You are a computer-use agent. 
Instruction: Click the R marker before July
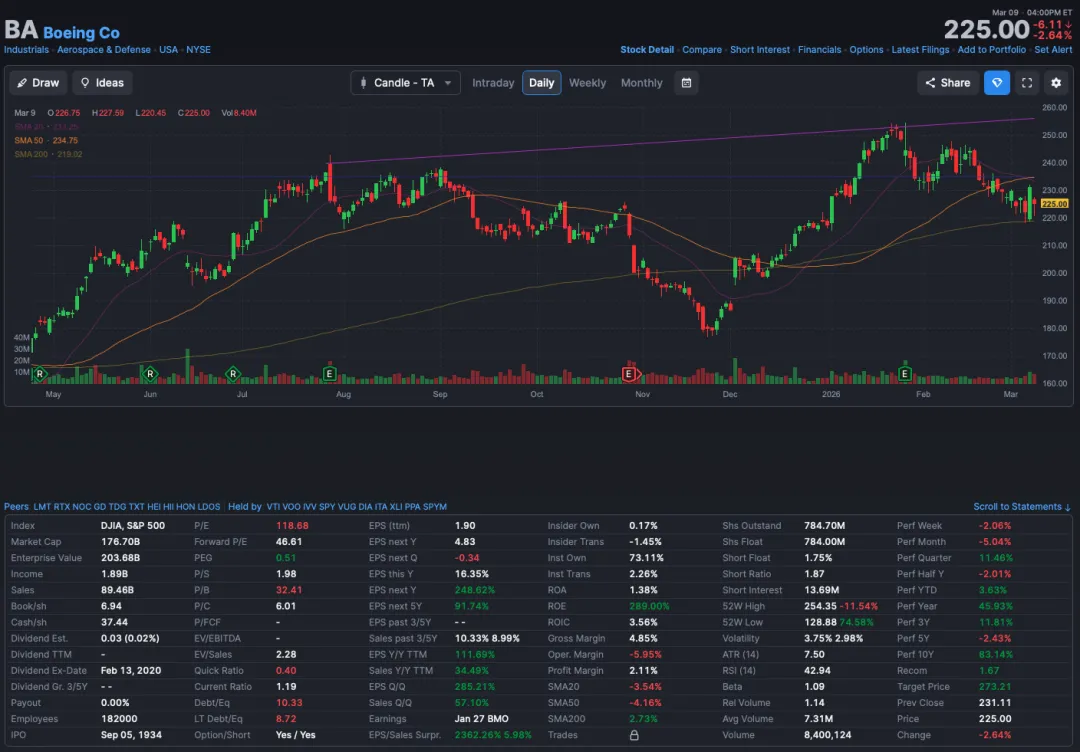pos(233,374)
